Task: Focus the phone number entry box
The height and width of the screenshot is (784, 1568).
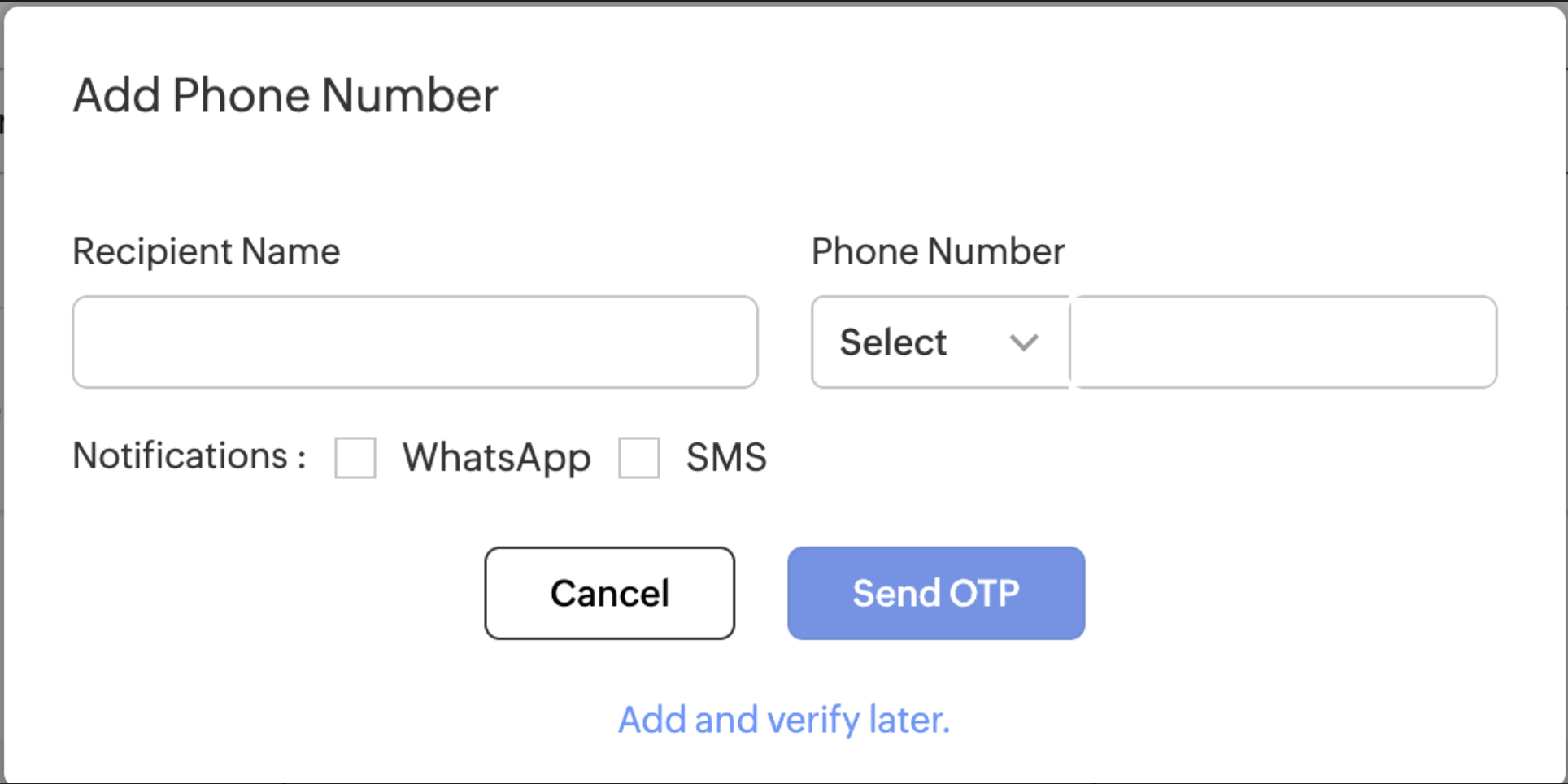Action: click(1283, 342)
